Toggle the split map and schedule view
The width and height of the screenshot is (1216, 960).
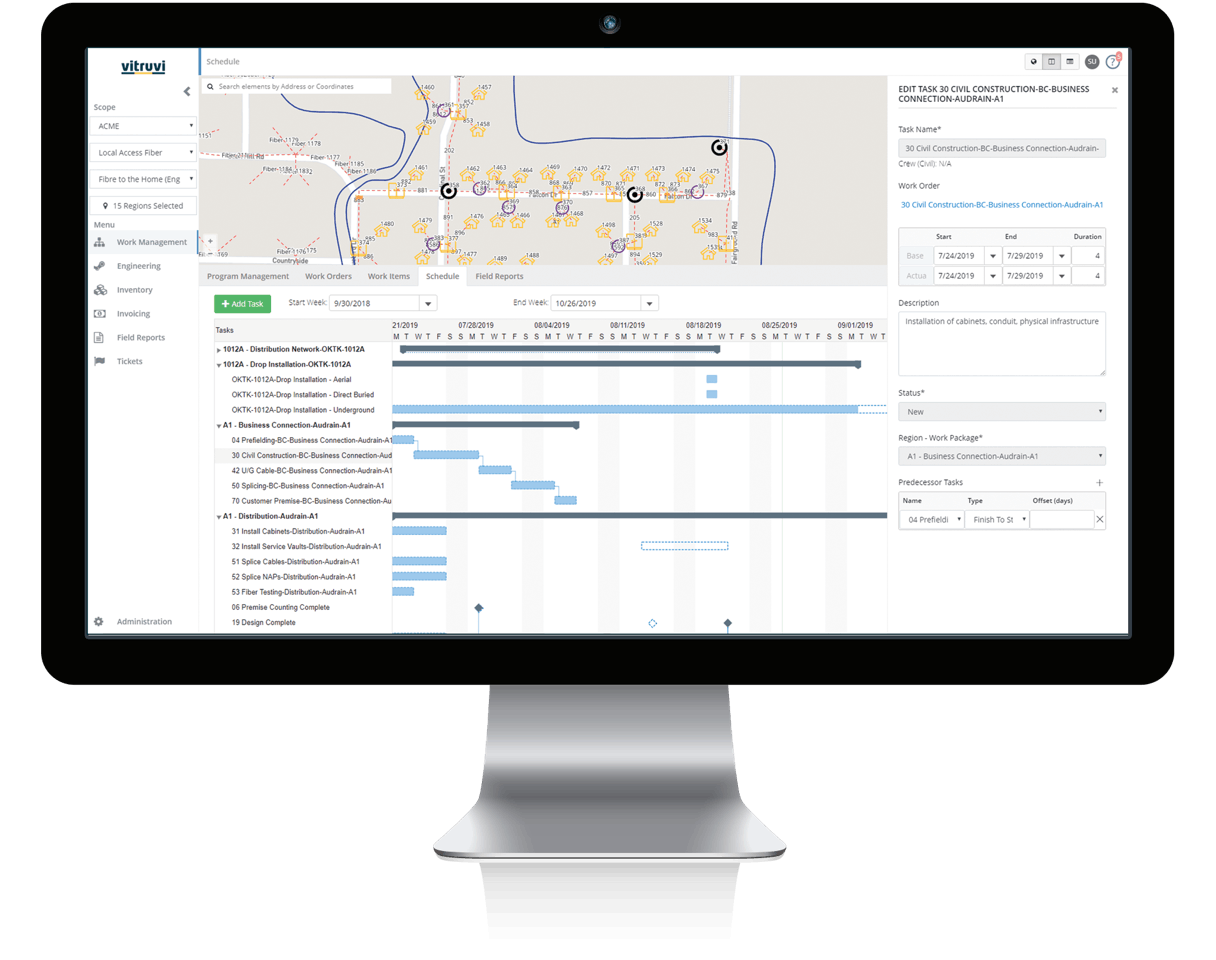(x=1052, y=61)
